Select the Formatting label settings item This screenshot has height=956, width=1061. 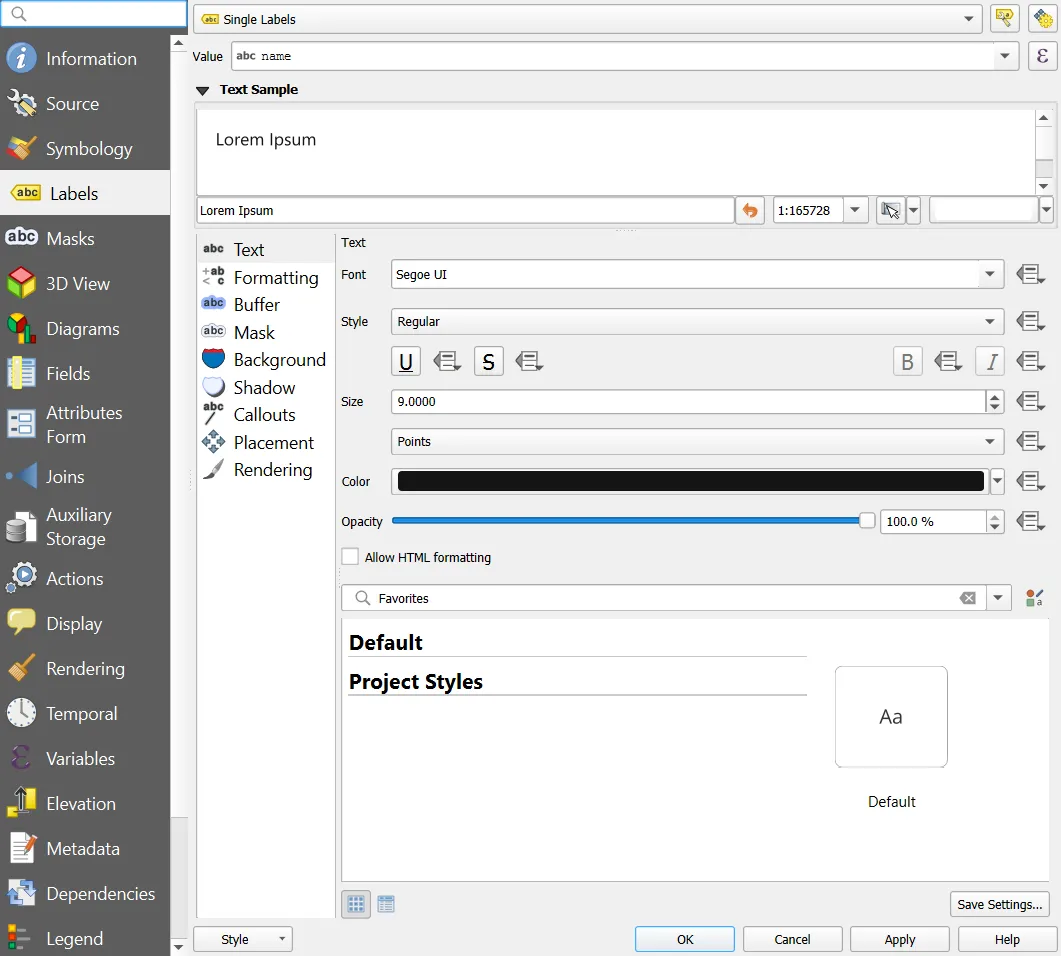(x=265, y=277)
